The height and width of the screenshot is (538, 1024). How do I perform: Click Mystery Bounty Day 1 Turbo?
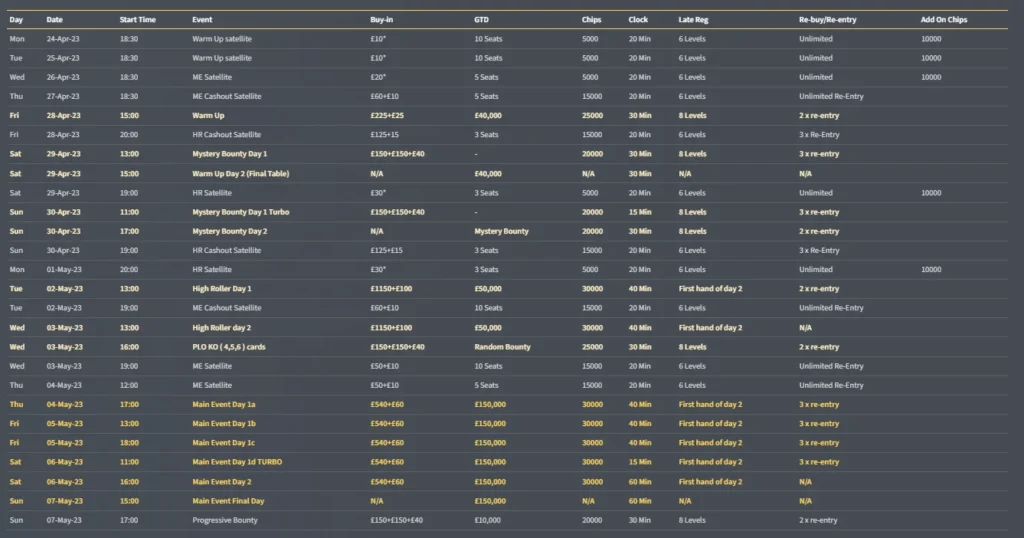pos(237,212)
